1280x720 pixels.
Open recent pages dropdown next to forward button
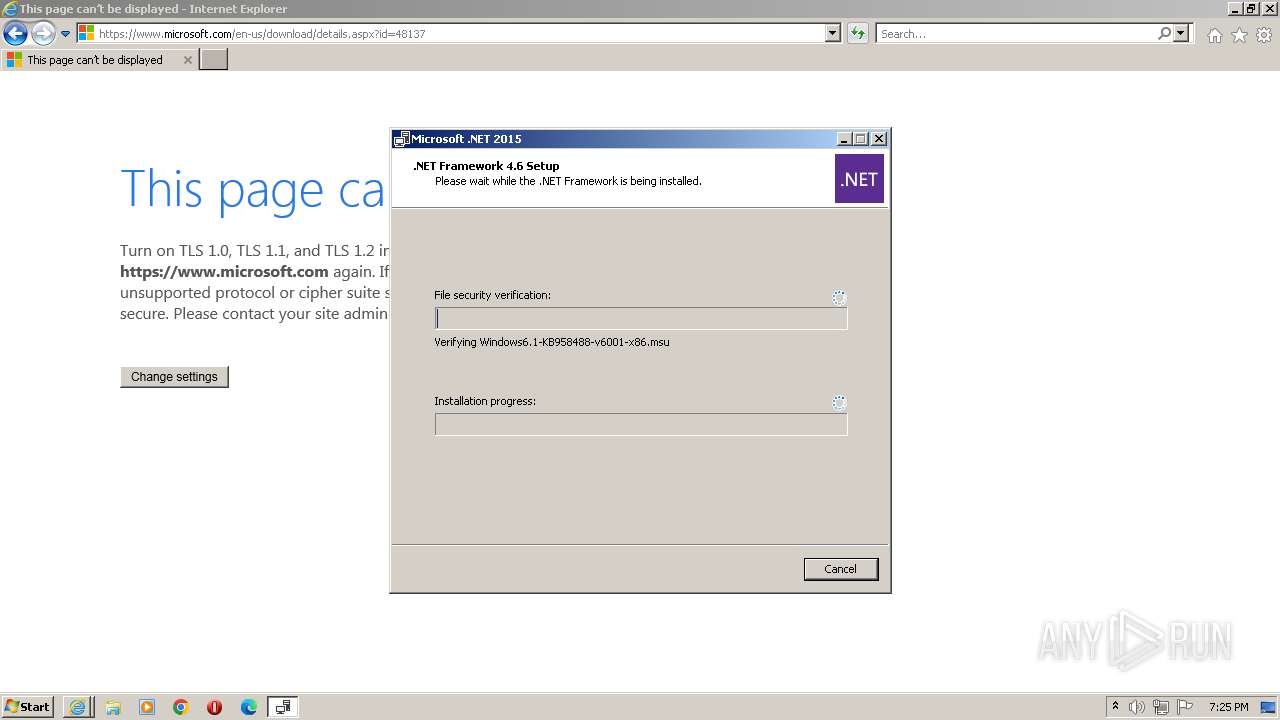66,34
